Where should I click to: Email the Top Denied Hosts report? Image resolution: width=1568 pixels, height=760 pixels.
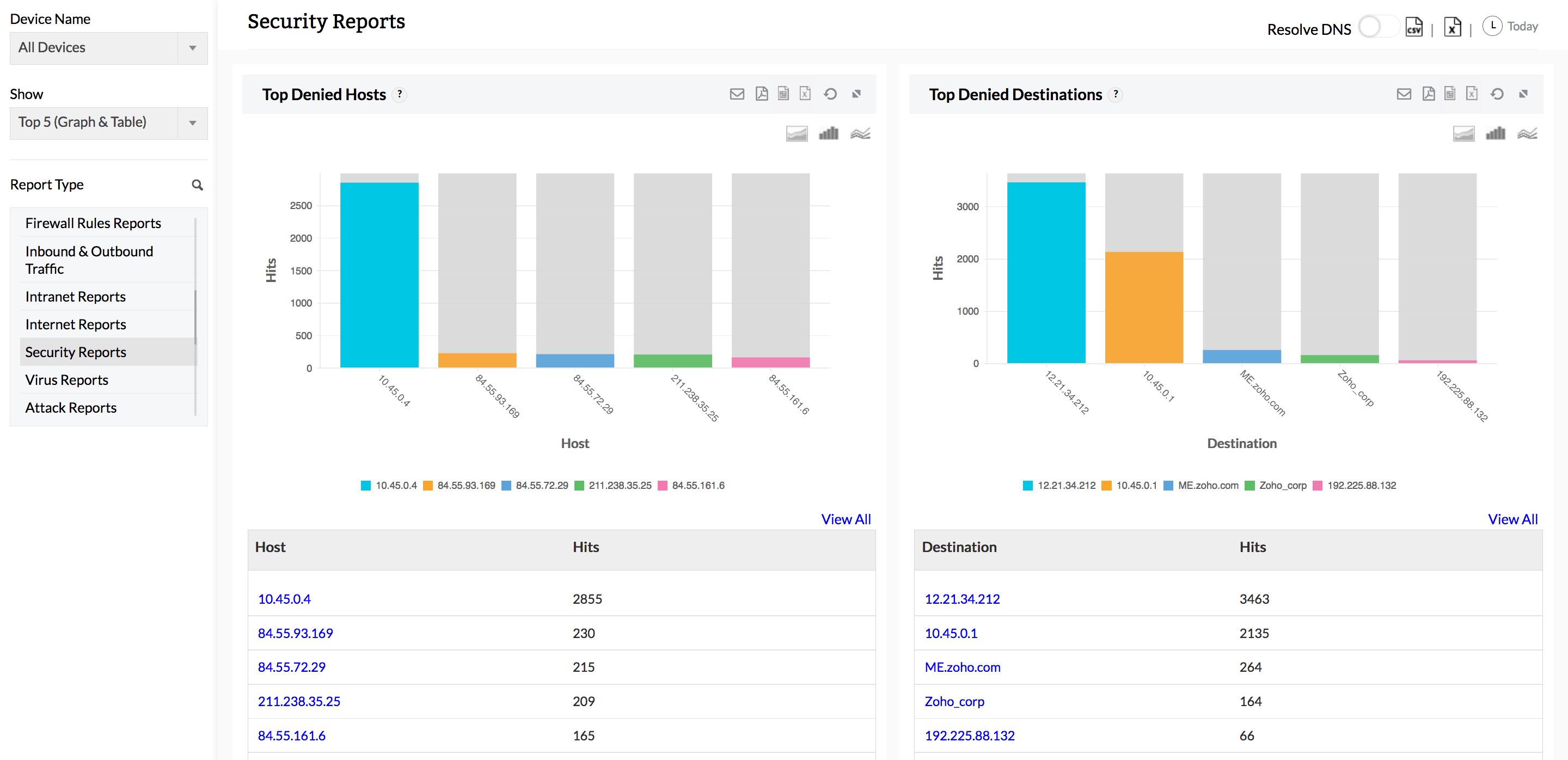point(737,94)
